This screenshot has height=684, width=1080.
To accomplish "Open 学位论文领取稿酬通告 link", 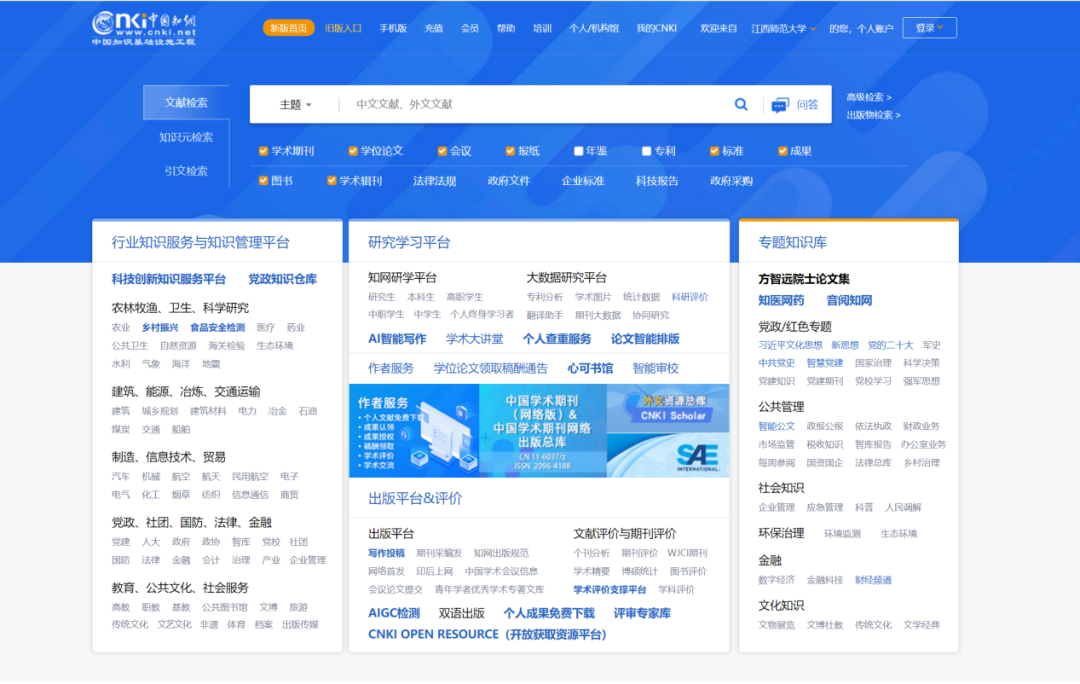I will (490, 369).
